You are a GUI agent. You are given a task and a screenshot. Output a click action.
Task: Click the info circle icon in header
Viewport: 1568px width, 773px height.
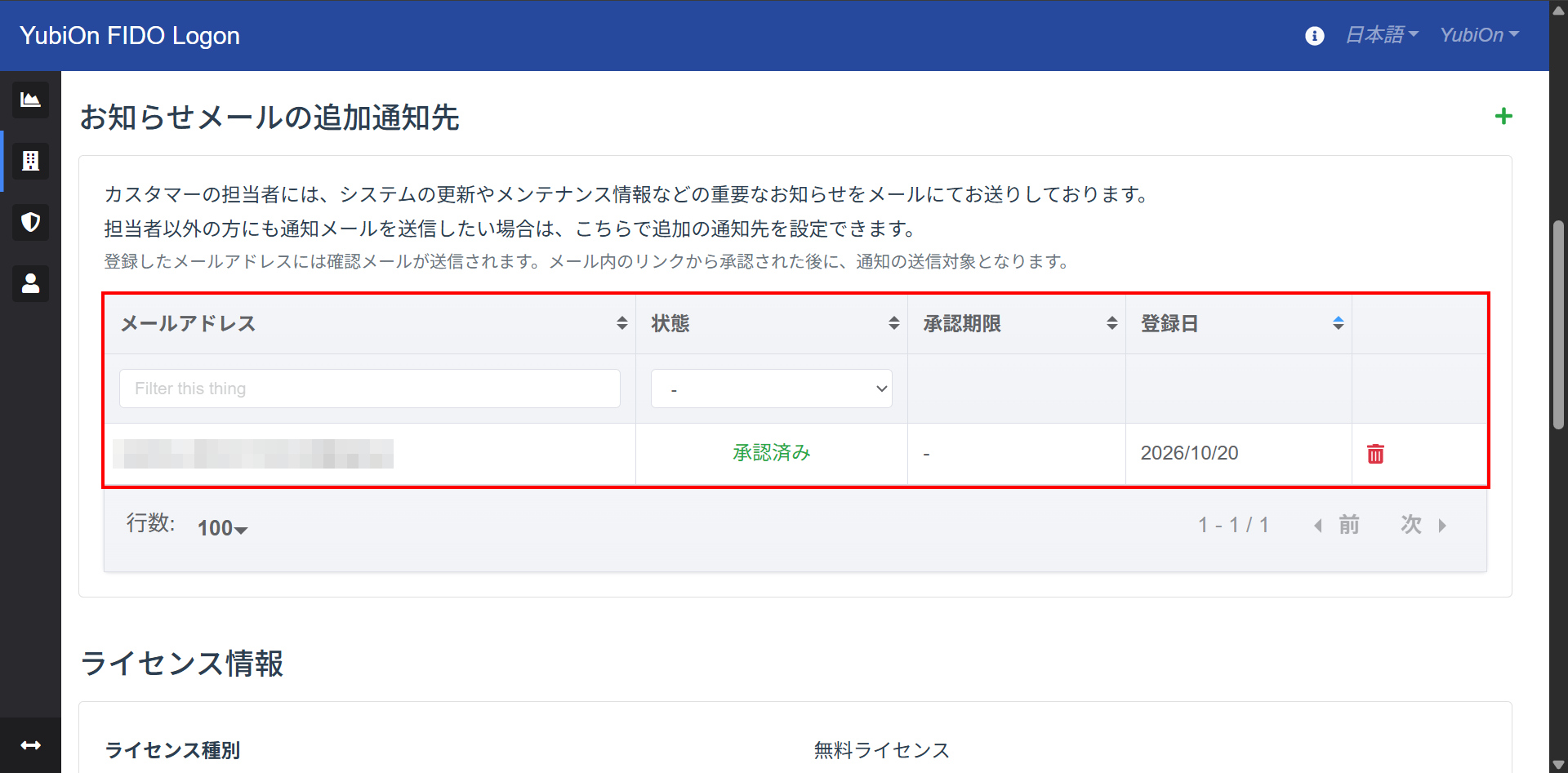coord(1314,36)
